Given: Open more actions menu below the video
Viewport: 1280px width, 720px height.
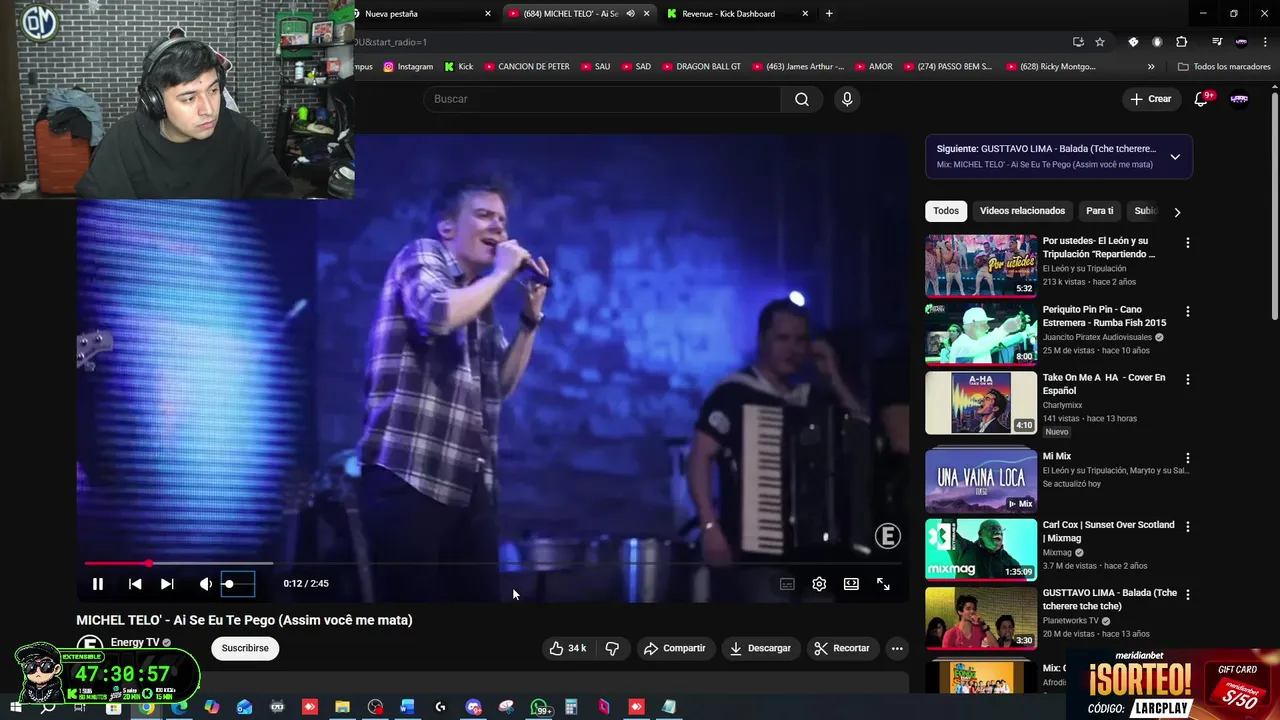Looking at the screenshot, I should click(897, 648).
